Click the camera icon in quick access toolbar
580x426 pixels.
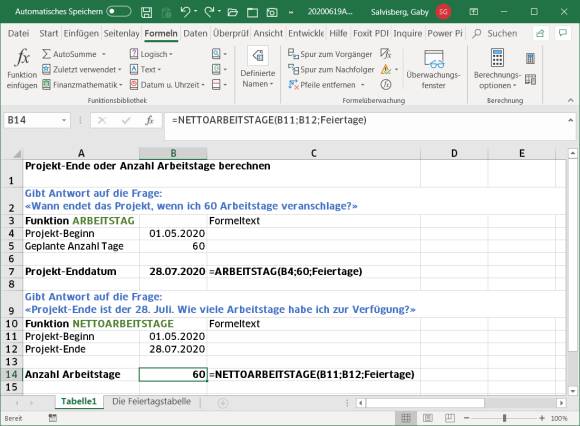pyautogui.click(x=272, y=13)
